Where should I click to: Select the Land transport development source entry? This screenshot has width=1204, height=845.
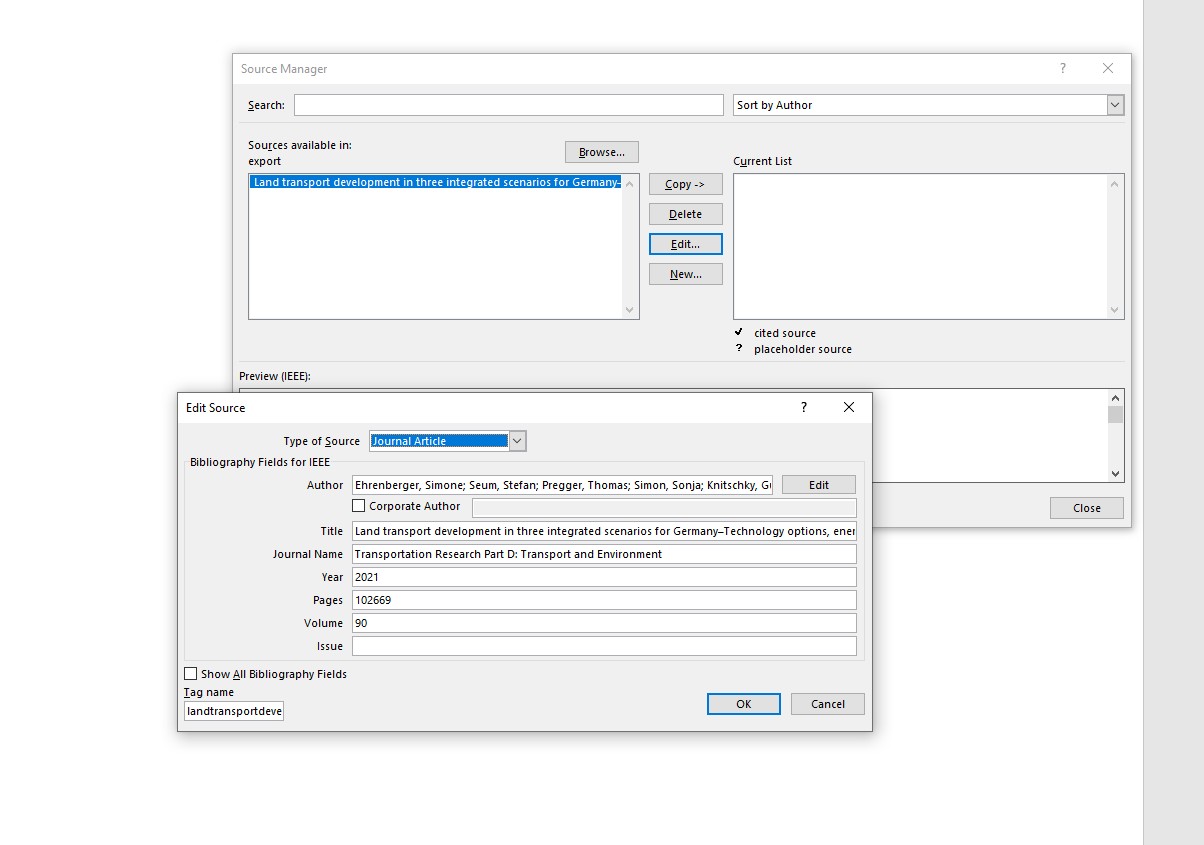click(x=436, y=183)
